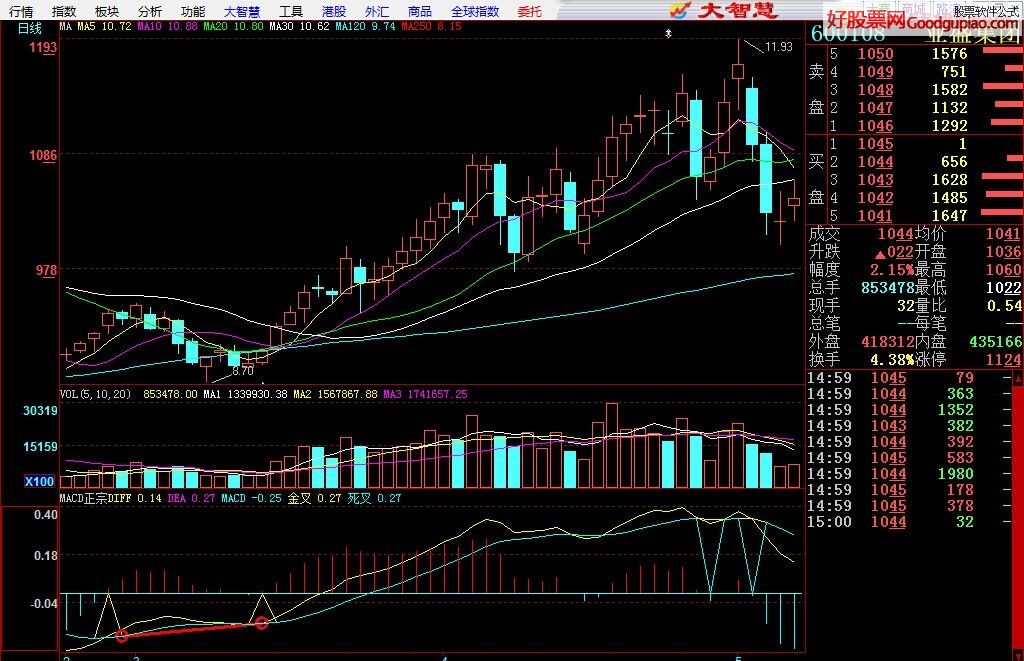Click the MA5 10.72 indicator value
The image size is (1024, 661).
104,26
